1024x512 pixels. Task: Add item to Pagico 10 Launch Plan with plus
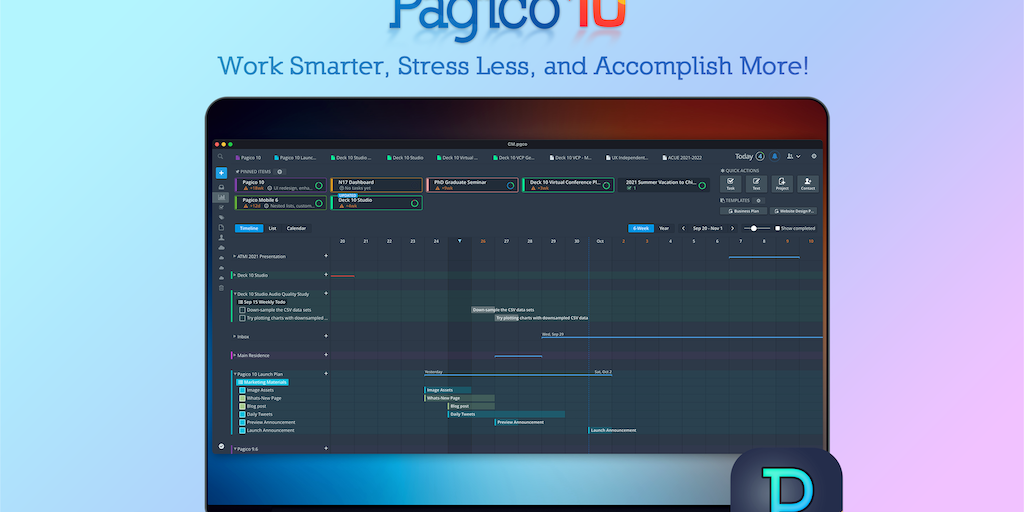pyautogui.click(x=326, y=374)
